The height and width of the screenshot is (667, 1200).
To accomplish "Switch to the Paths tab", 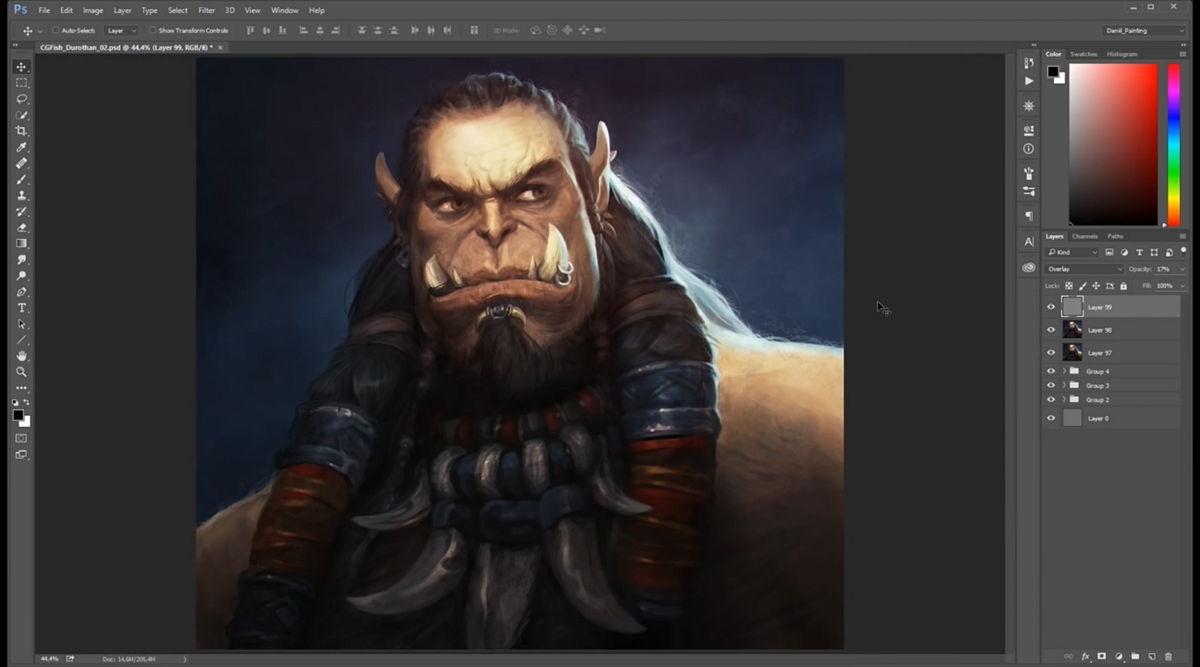I will pyautogui.click(x=1115, y=236).
